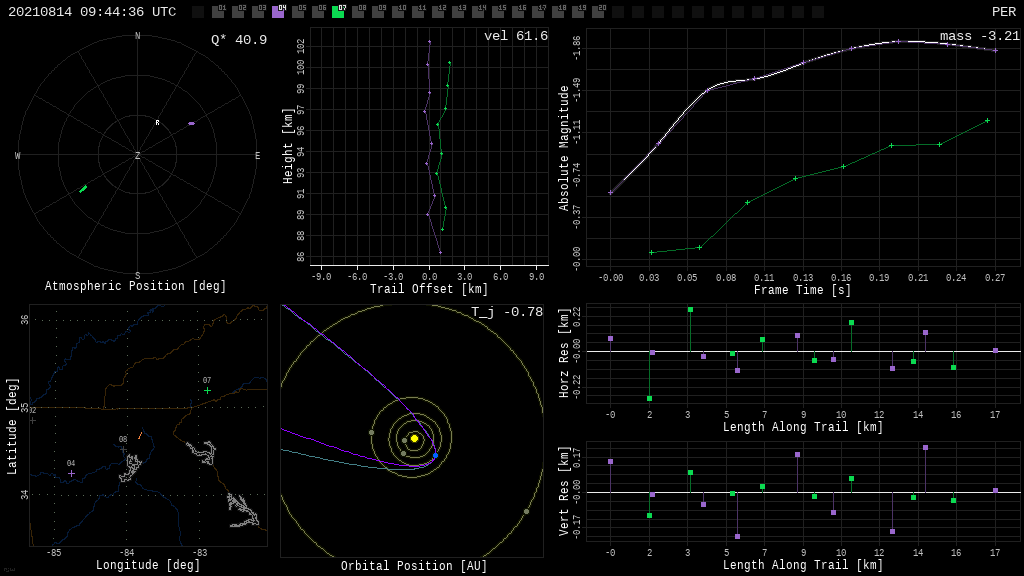Click the gray station 08 cross on map
The height and width of the screenshot is (576, 1024).
click(123, 449)
